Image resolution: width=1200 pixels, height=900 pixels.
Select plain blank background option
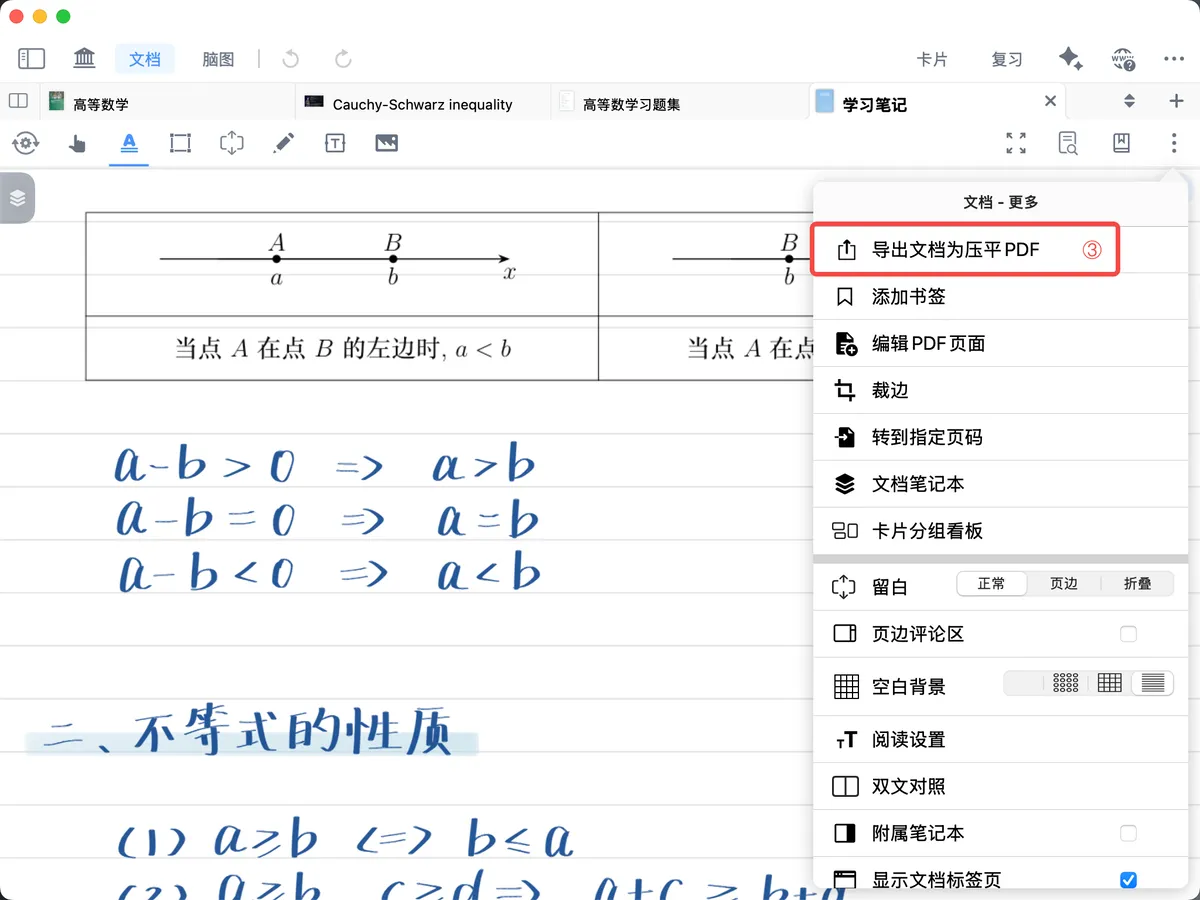1023,683
